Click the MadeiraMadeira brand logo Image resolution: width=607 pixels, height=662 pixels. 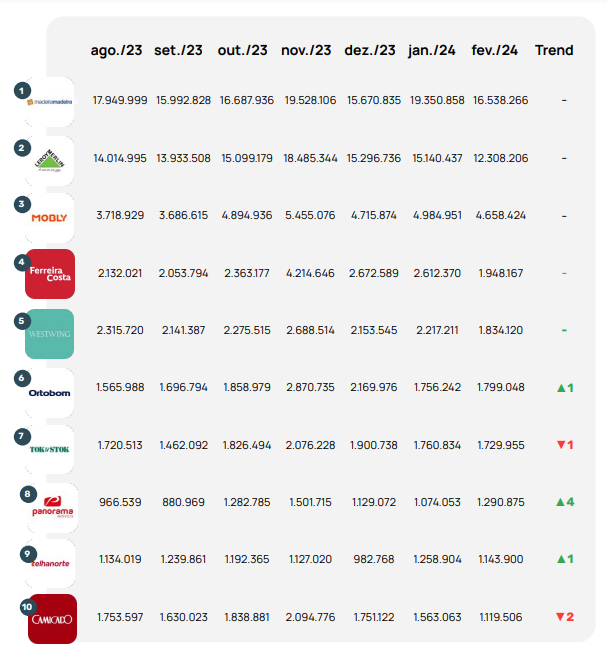pos(50,101)
